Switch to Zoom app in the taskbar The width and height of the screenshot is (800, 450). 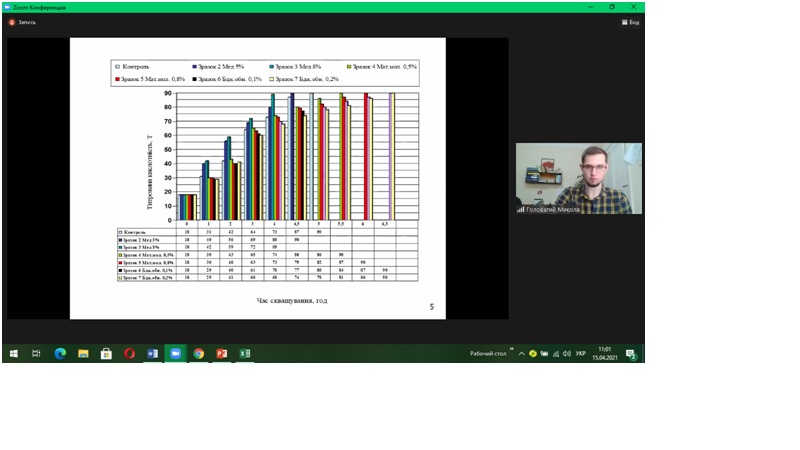[176, 354]
